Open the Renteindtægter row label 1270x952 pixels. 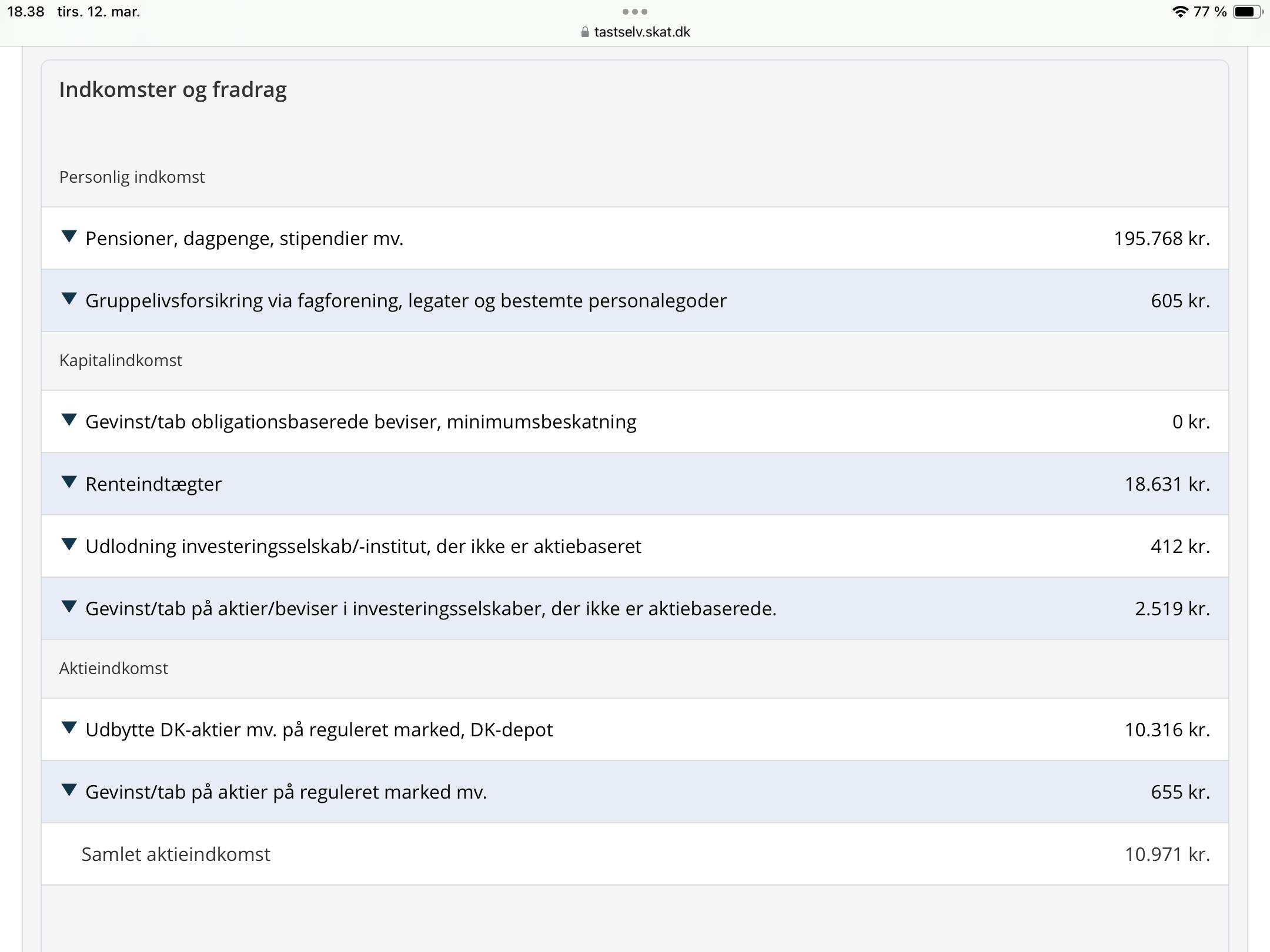(153, 484)
